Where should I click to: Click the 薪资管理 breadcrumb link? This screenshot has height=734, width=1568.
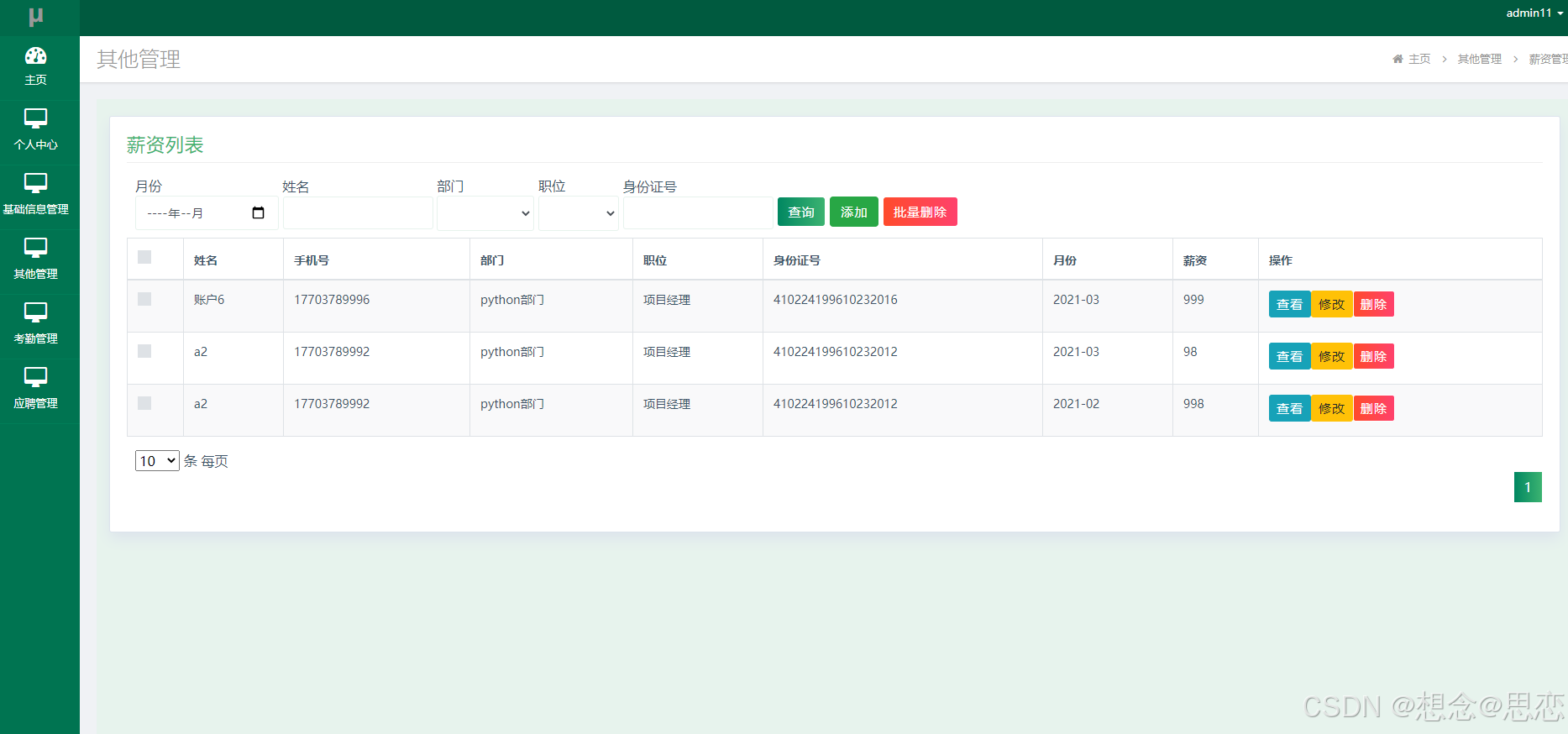[x=1548, y=59]
